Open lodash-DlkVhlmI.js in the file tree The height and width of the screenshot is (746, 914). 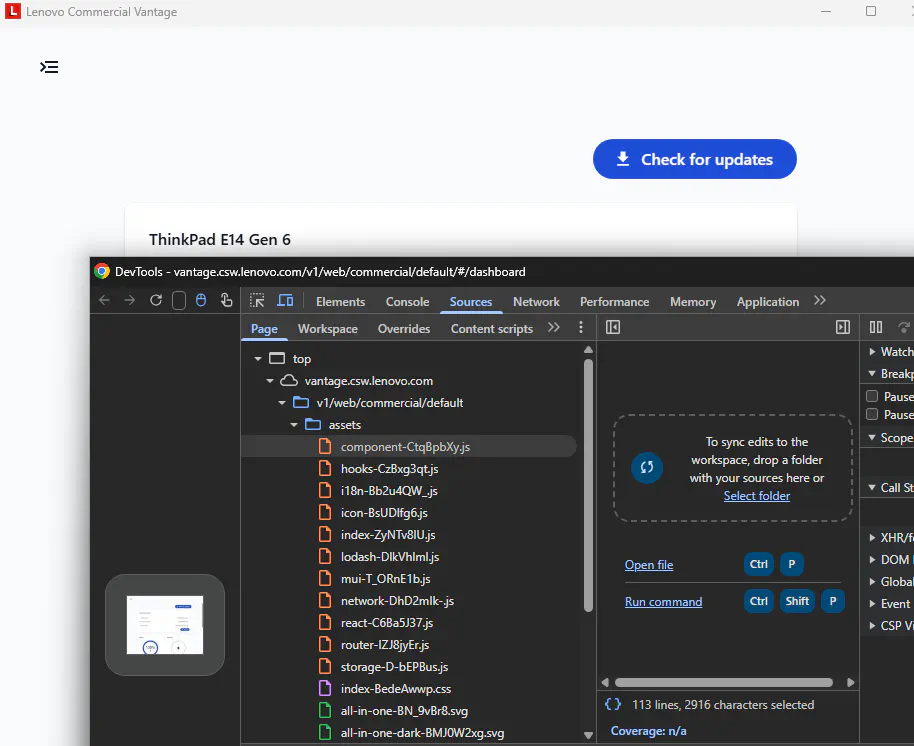[x=389, y=557]
